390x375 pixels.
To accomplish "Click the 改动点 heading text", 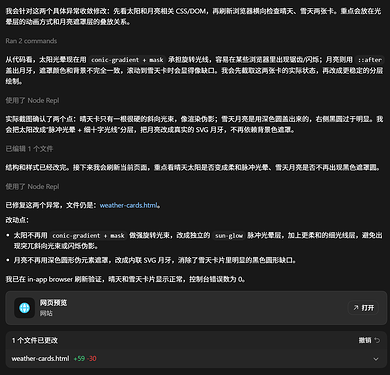I will coord(17,220).
